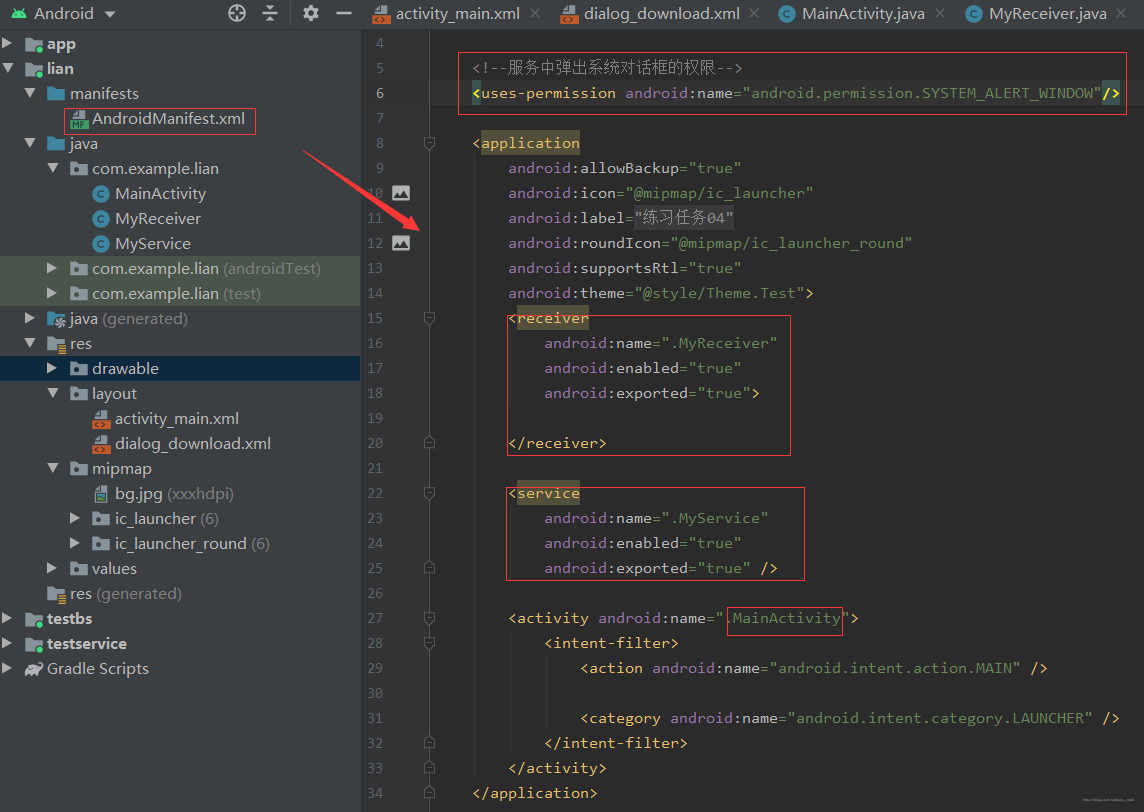Collapse the com.example.lian package
Viewport: 1144px width, 812px height.
tap(53, 168)
